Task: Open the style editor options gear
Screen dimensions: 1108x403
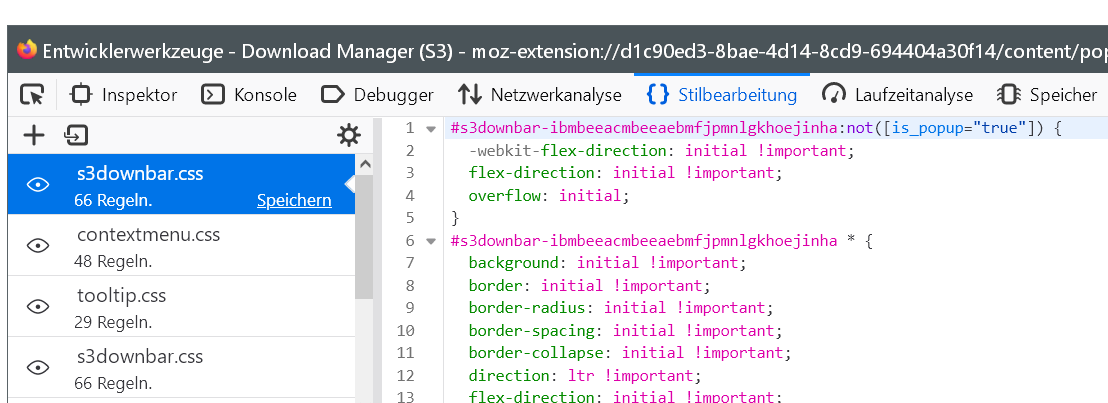Action: (x=348, y=135)
